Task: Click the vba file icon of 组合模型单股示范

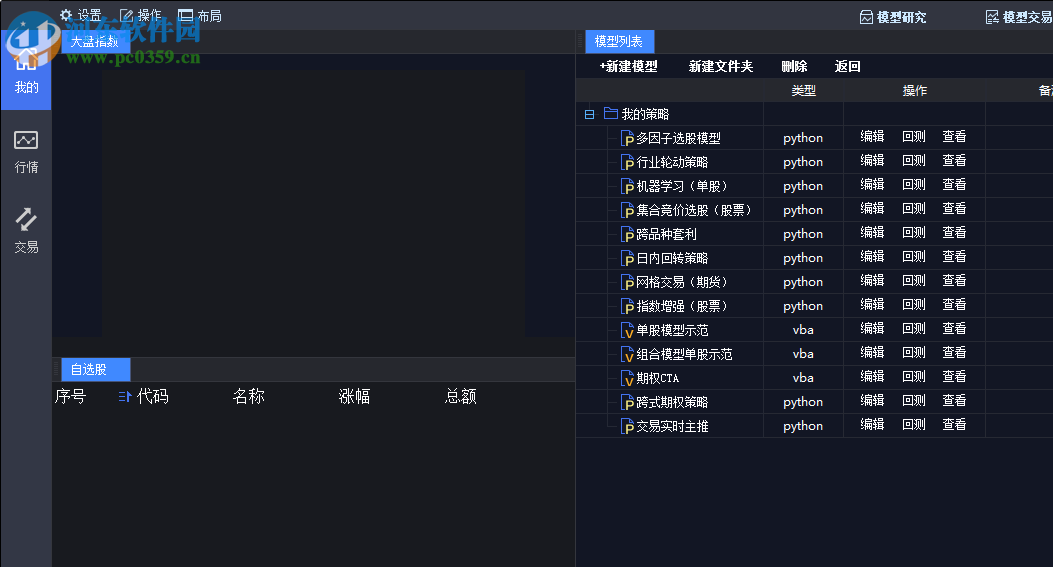Action: click(628, 355)
